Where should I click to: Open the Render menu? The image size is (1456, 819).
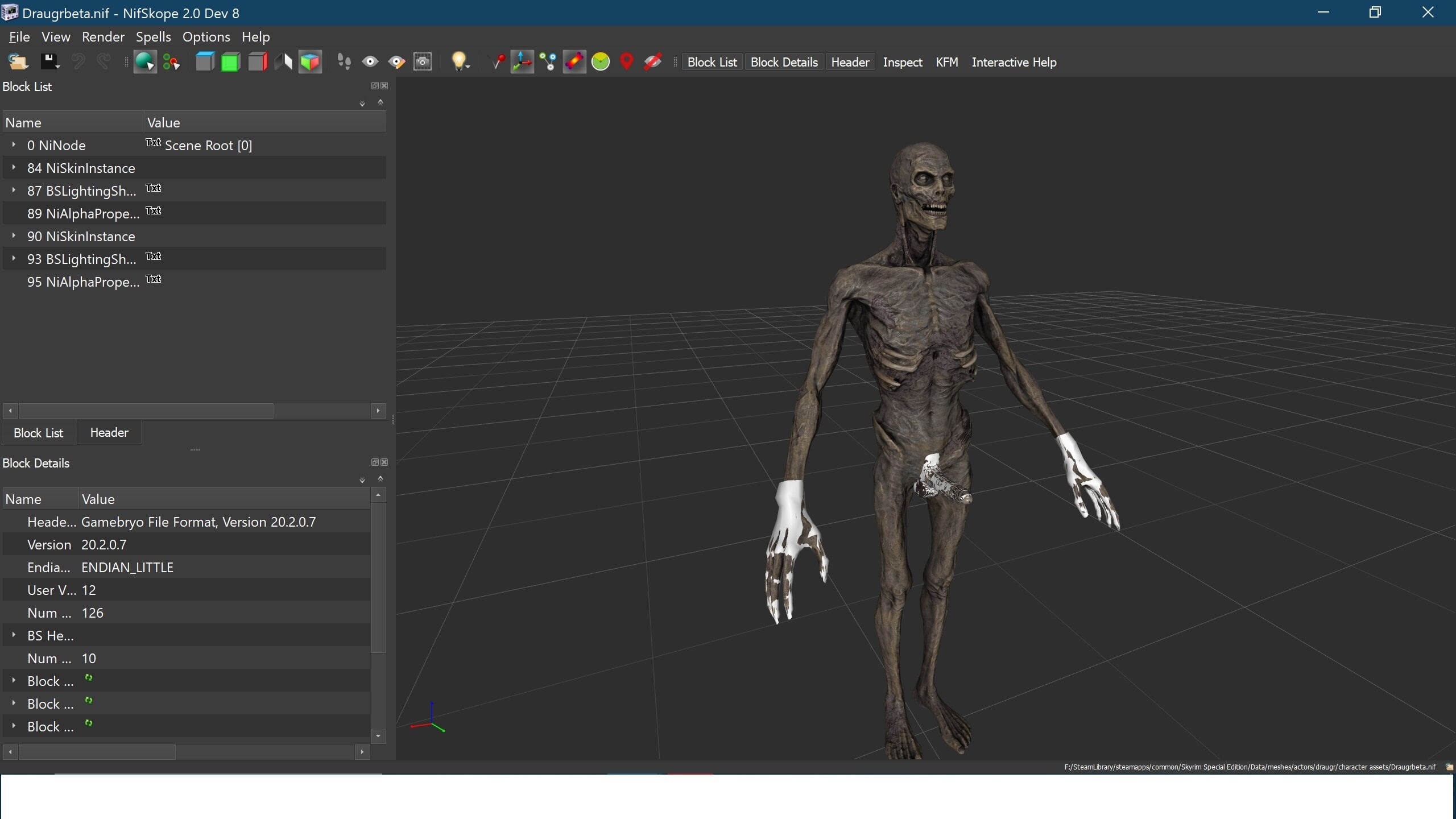[103, 37]
